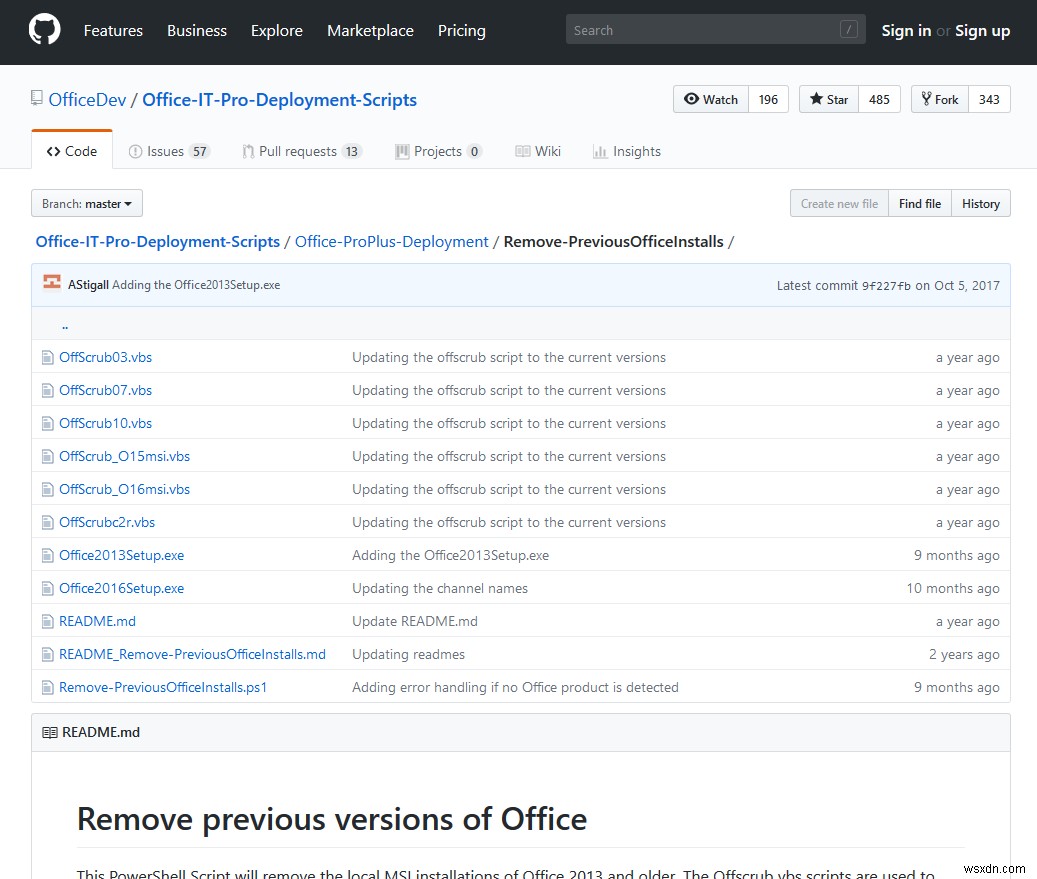Click the Find file button
The height and width of the screenshot is (879, 1037).
(919, 203)
